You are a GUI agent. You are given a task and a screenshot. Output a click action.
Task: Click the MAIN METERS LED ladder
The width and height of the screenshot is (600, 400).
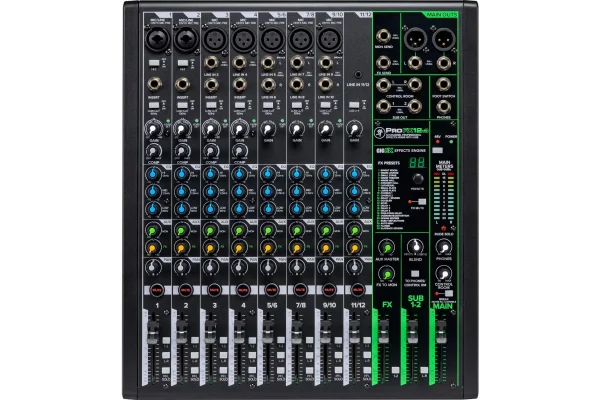444,196
